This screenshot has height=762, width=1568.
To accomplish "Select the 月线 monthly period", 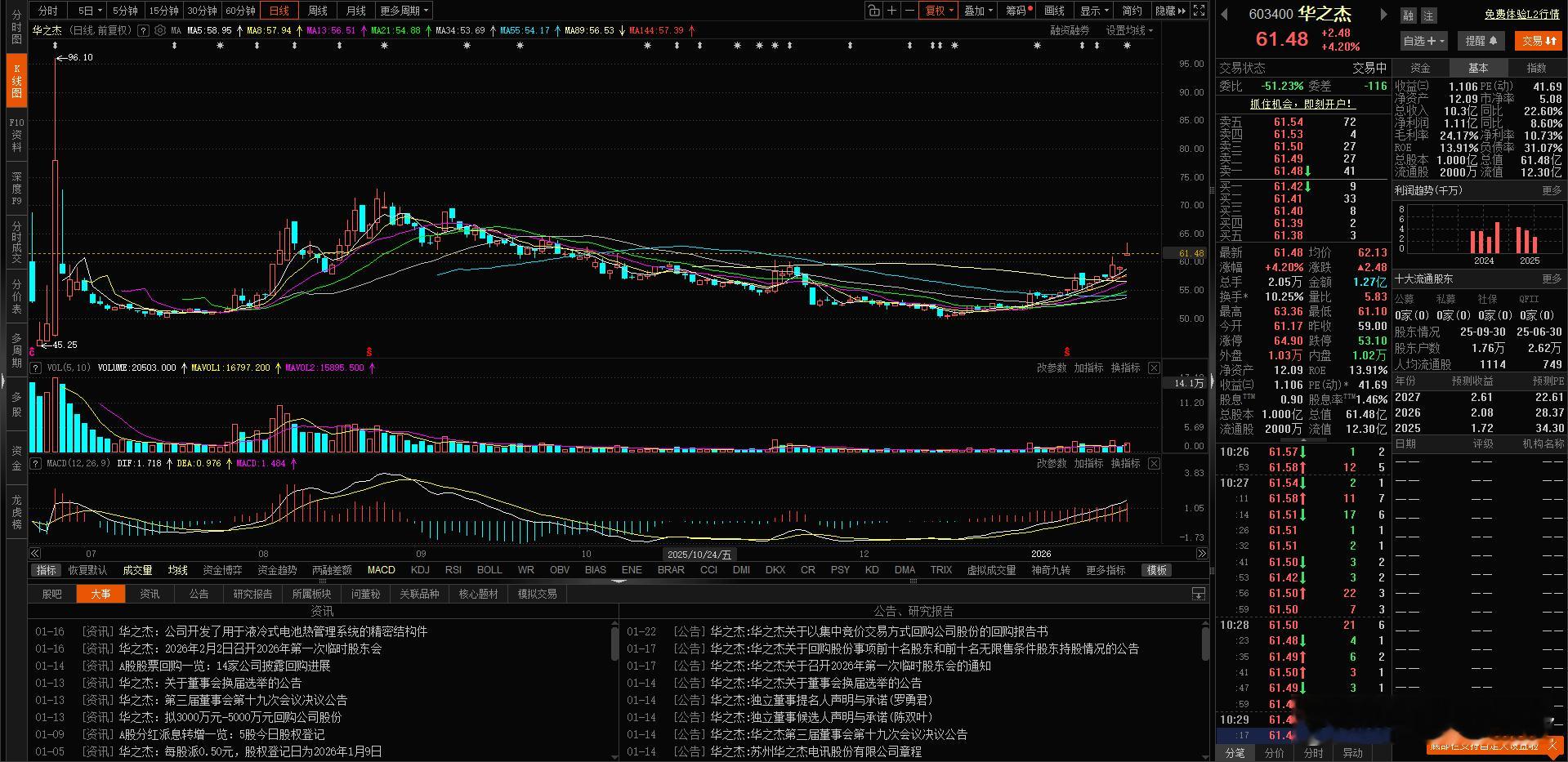I will pos(355,11).
